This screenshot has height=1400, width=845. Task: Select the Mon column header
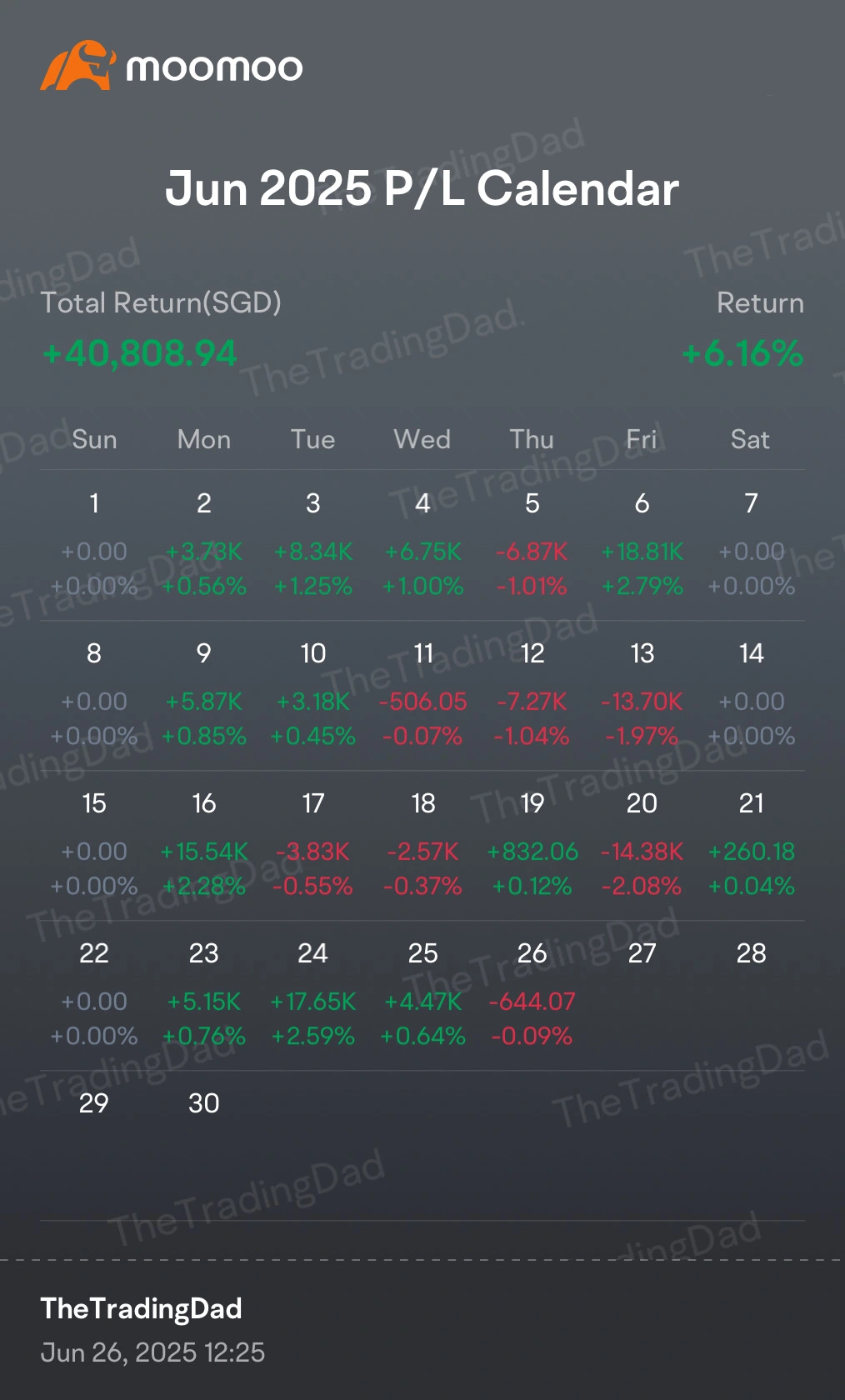pos(204,439)
